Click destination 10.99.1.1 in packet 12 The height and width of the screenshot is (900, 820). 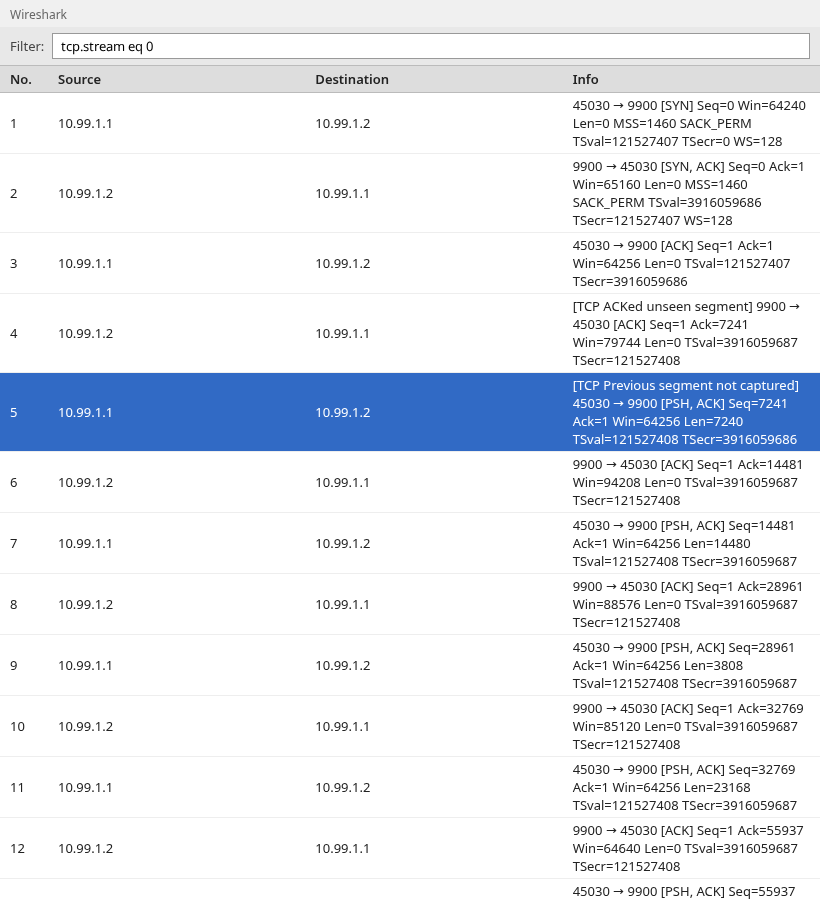coord(342,848)
